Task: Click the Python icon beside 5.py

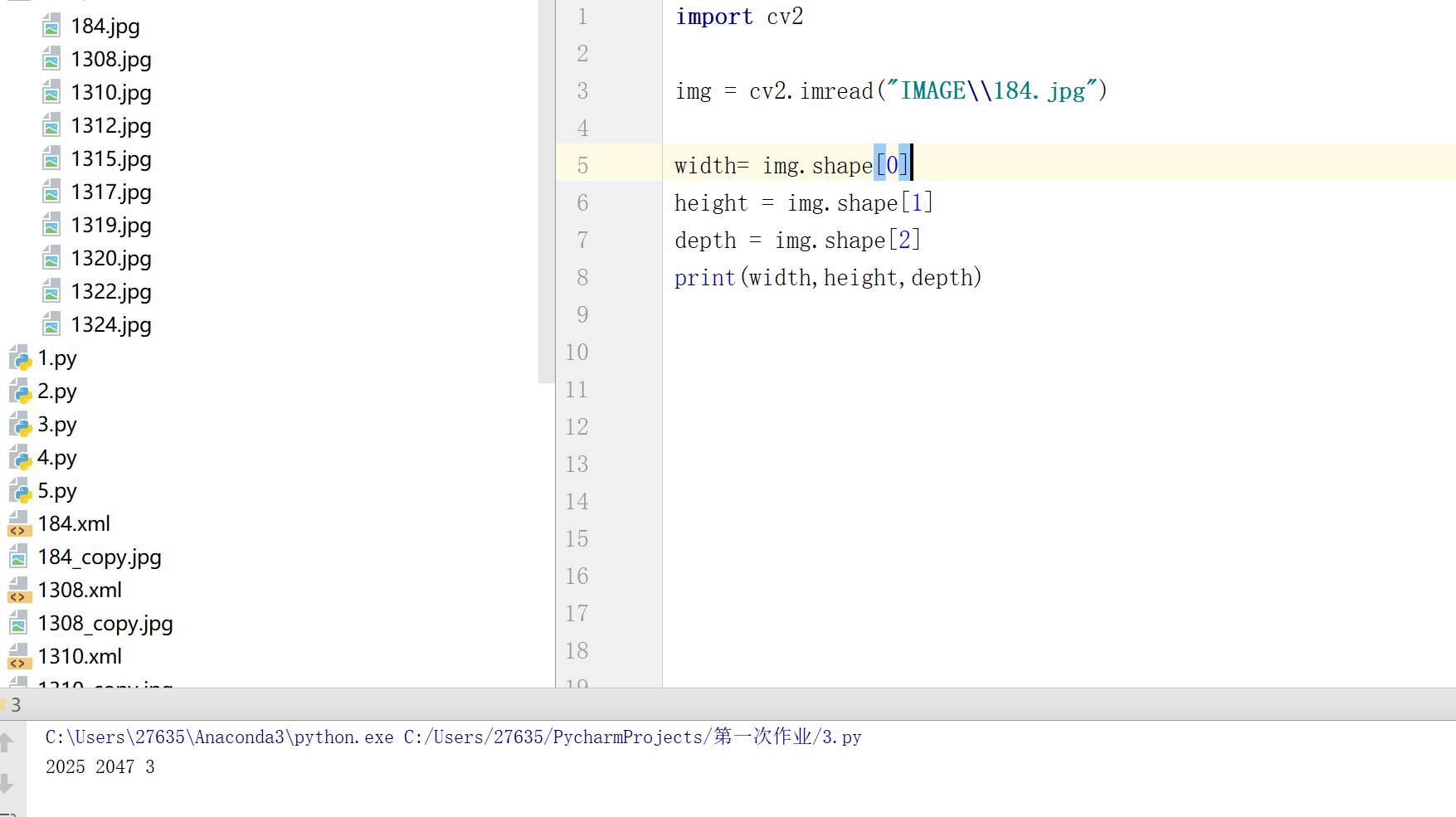Action: tap(20, 490)
